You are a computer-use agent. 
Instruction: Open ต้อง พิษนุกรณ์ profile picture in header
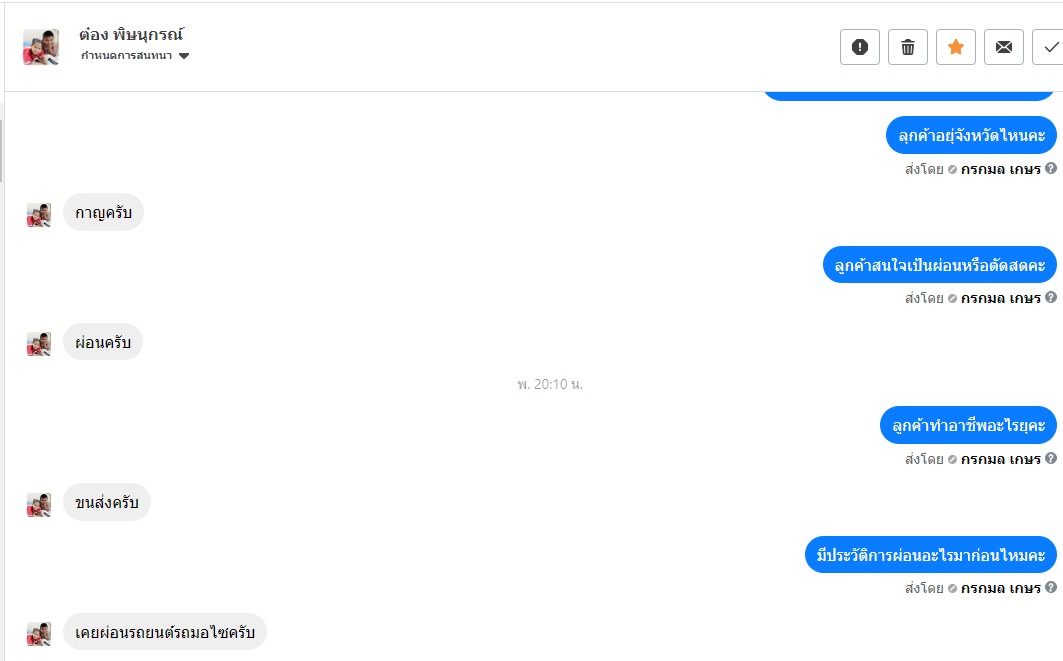pyautogui.click(x=41, y=47)
